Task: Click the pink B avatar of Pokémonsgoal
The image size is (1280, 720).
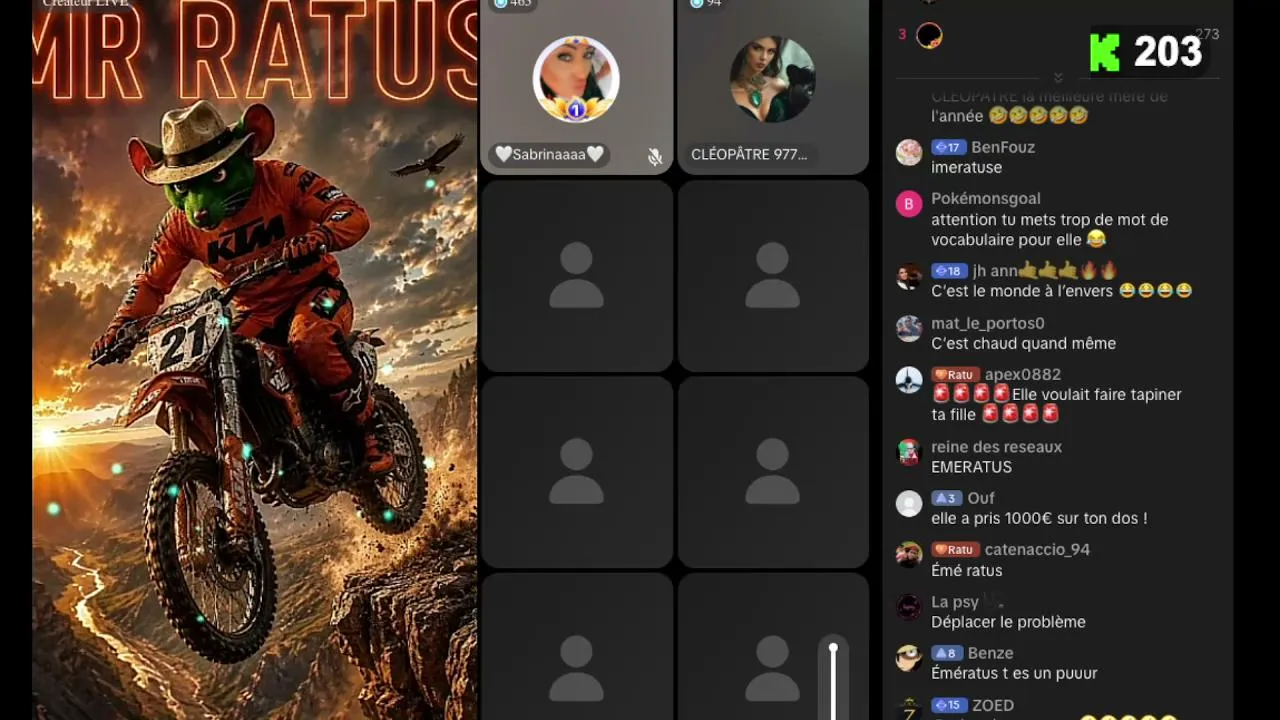Action: (x=909, y=204)
